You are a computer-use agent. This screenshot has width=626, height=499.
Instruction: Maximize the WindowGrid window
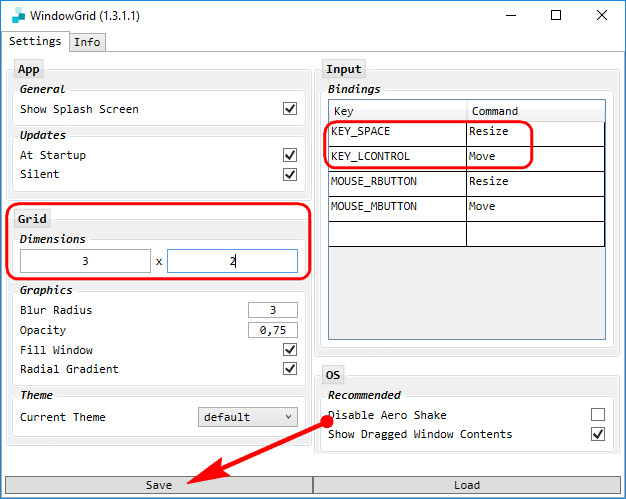click(x=556, y=16)
